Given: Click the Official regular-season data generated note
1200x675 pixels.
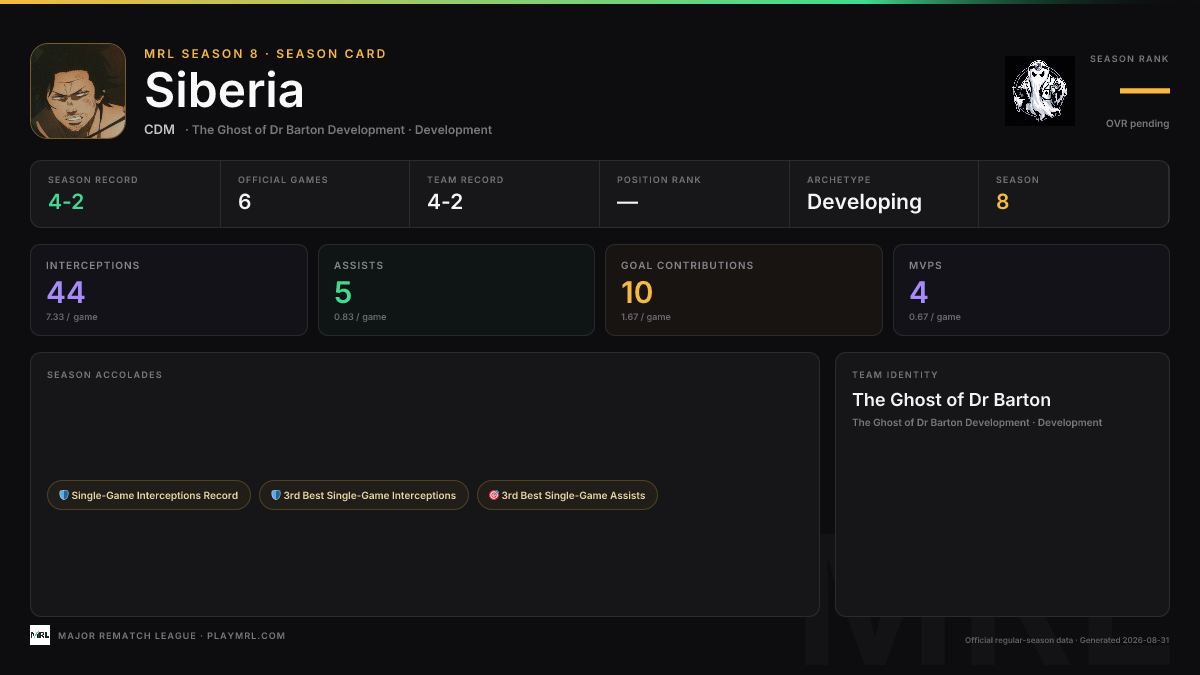Looking at the screenshot, I should pos(1067,640).
